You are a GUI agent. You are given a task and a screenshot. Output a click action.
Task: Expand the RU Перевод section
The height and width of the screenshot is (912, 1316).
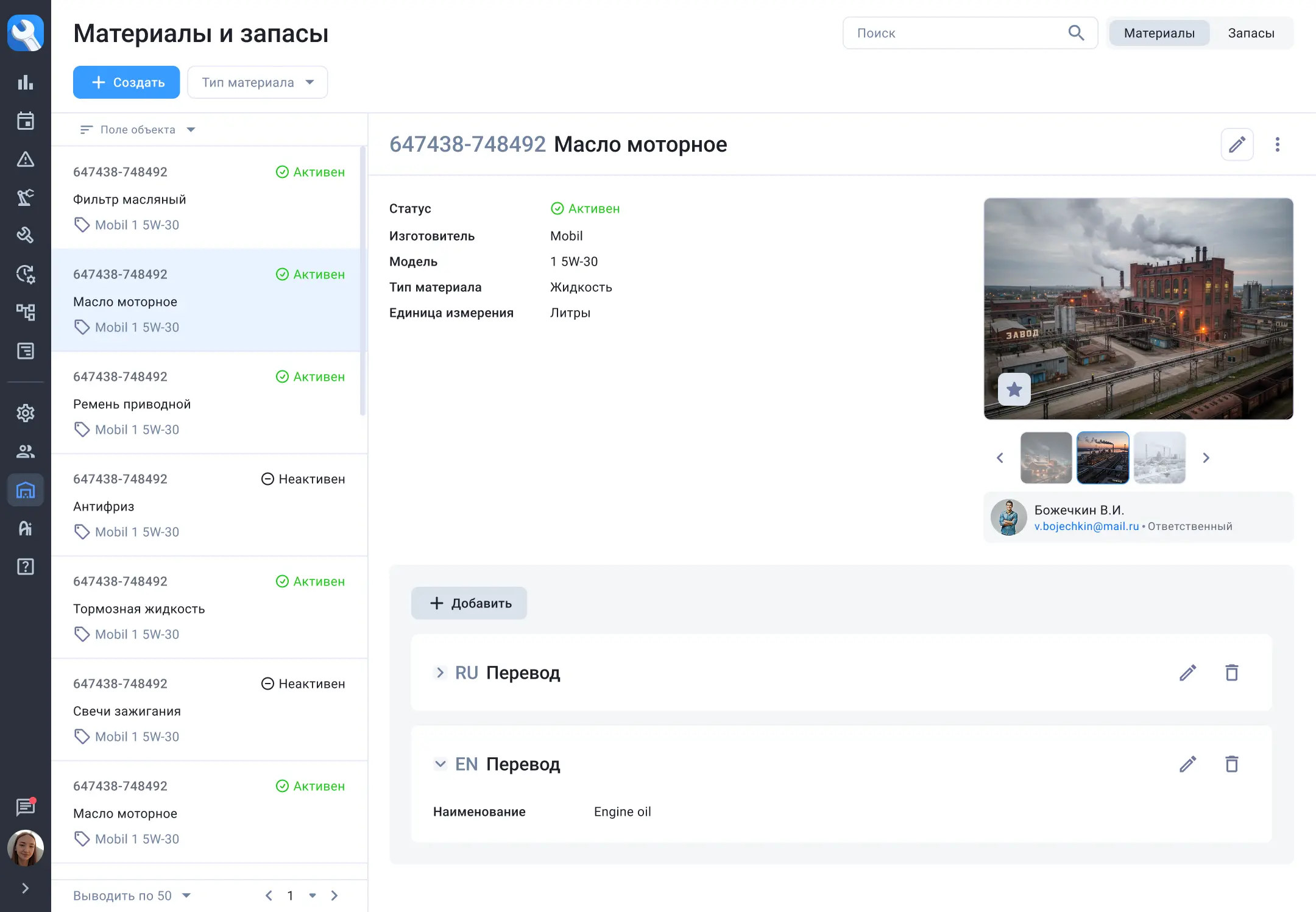(440, 673)
